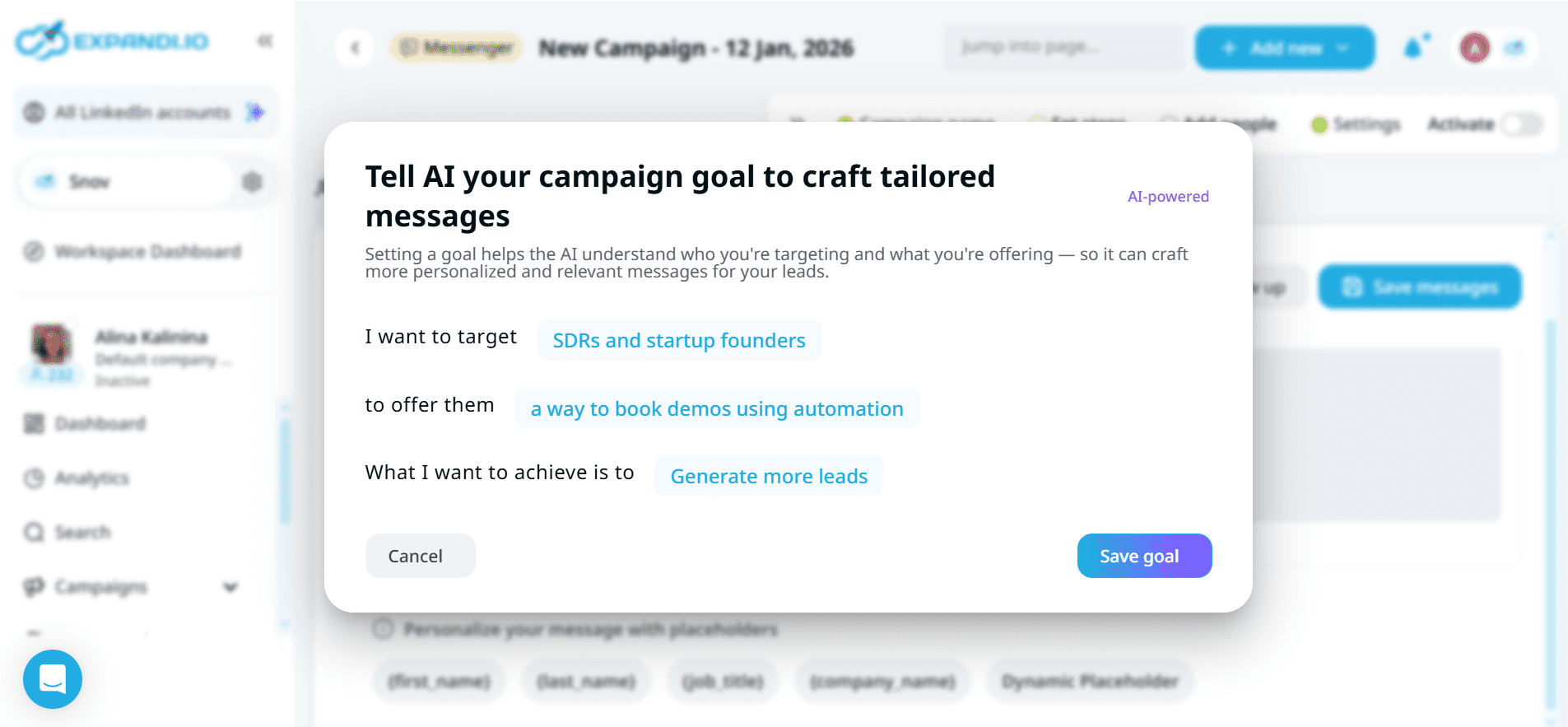Open the gear settings icon next to Snov

(253, 182)
